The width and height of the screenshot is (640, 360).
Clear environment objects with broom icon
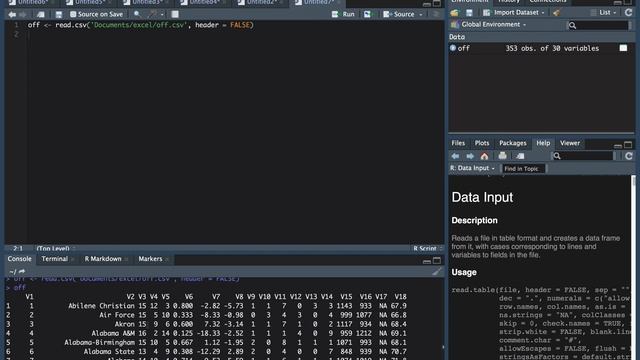click(x=556, y=13)
